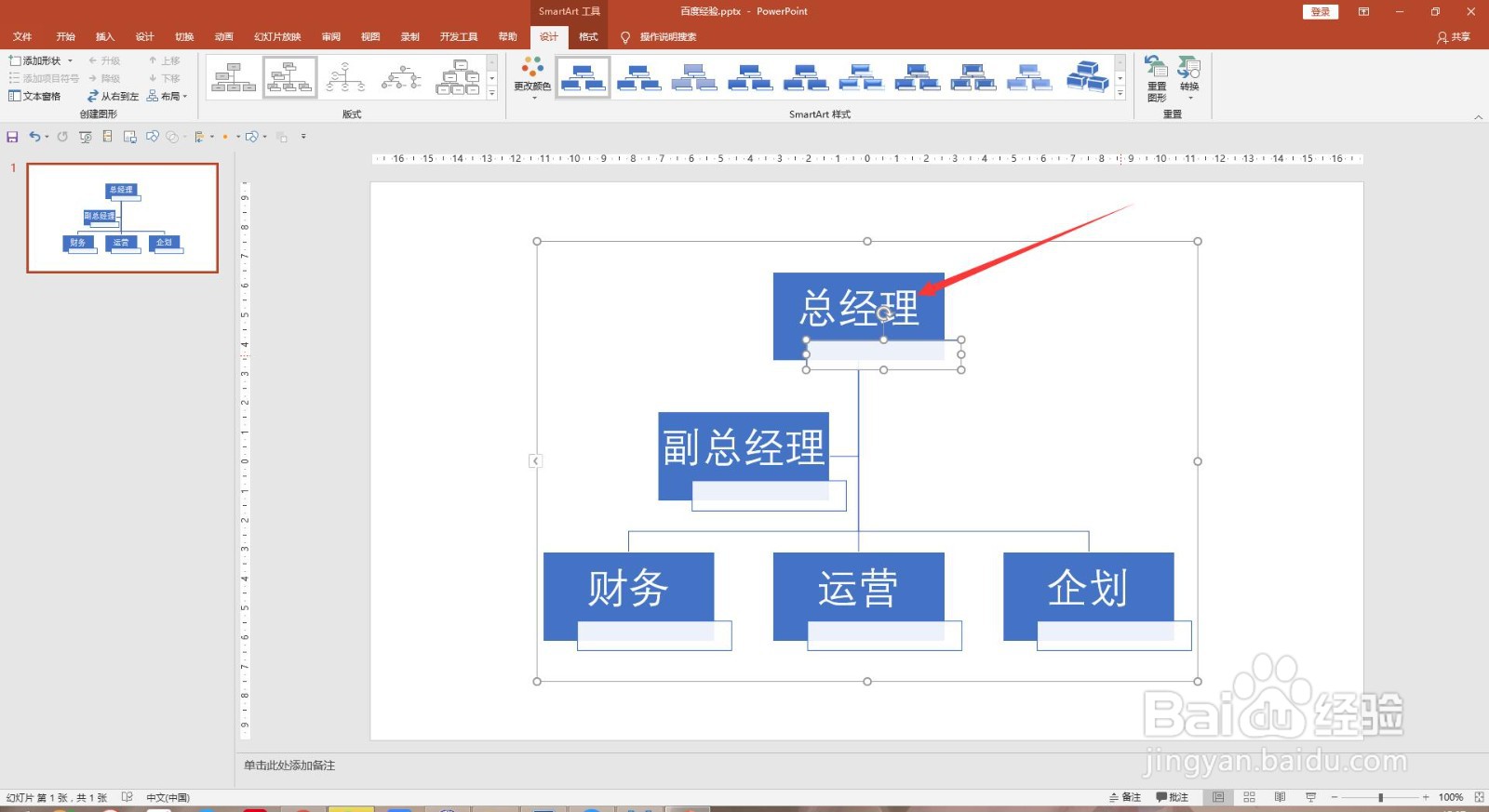This screenshot has height=812, width=1489.
Task: Select the 运营 box in chart
Action: pyautogui.click(x=858, y=595)
